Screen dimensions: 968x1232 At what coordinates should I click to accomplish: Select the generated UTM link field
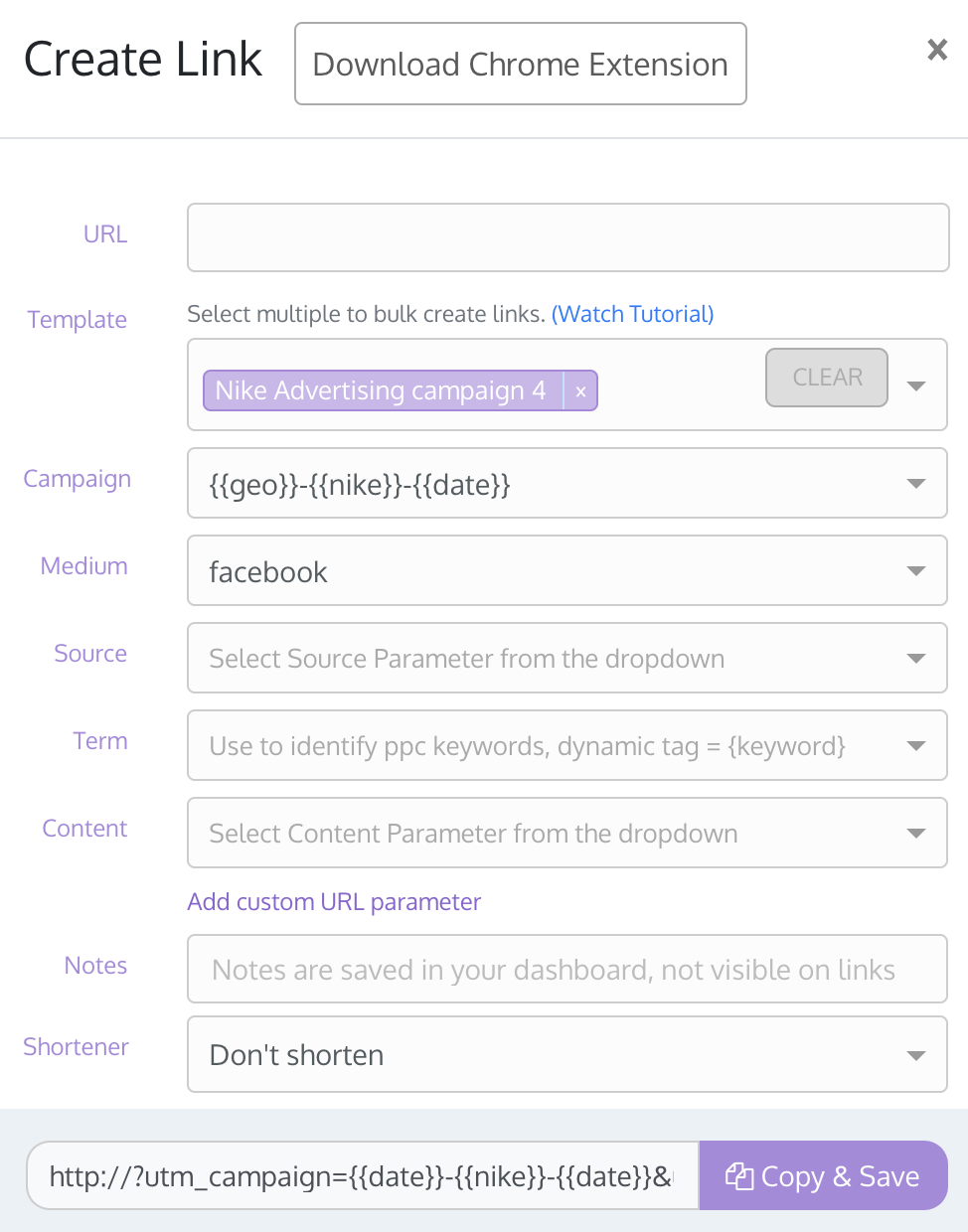[x=362, y=1176]
